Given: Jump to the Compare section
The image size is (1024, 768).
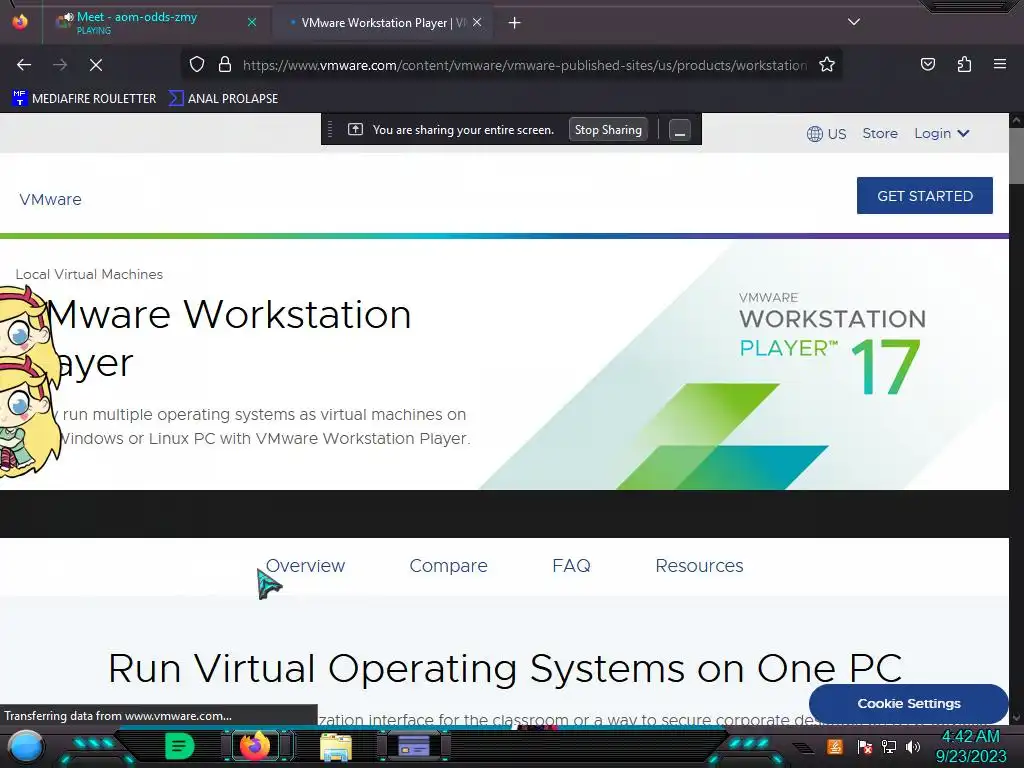Looking at the screenshot, I should [x=448, y=566].
